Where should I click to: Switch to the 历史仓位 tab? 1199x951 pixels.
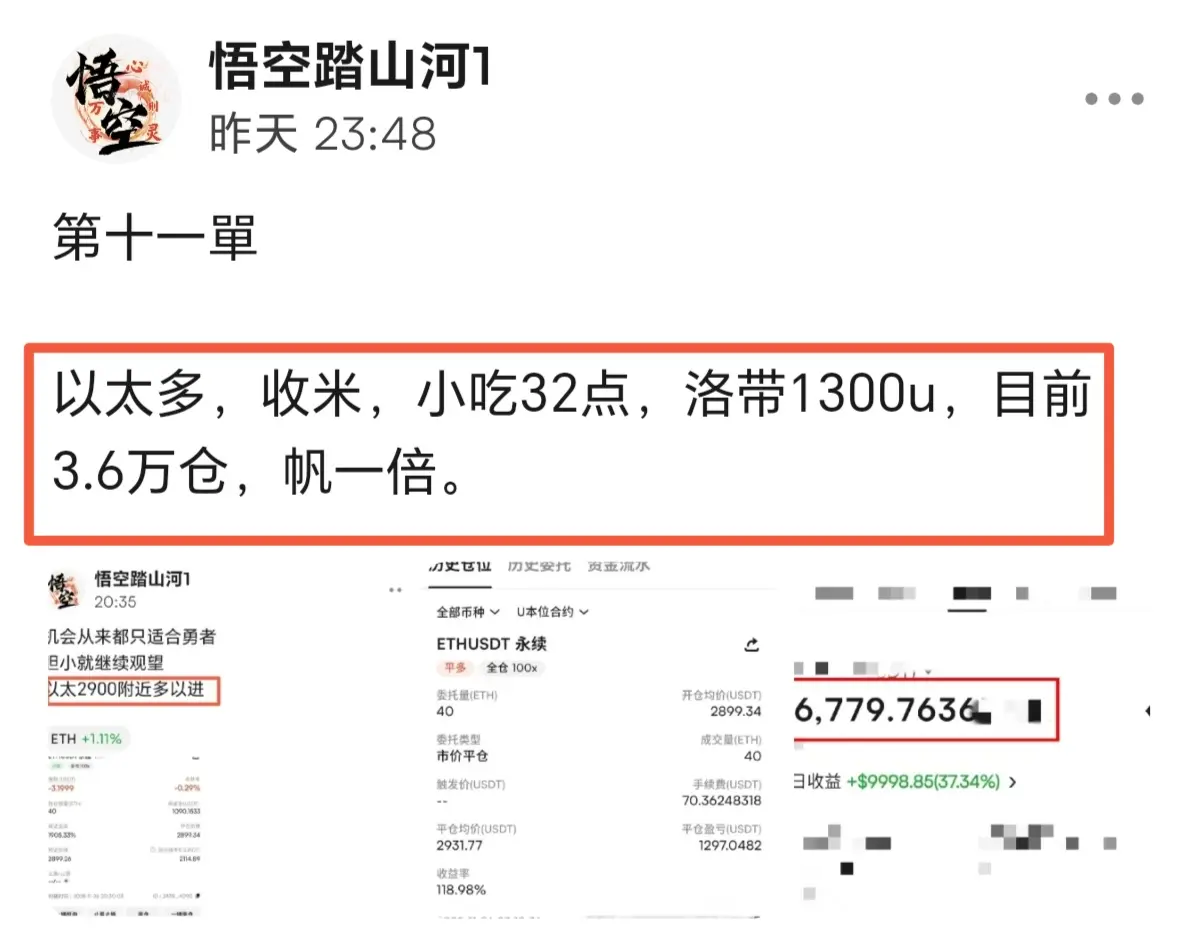[x=460, y=566]
